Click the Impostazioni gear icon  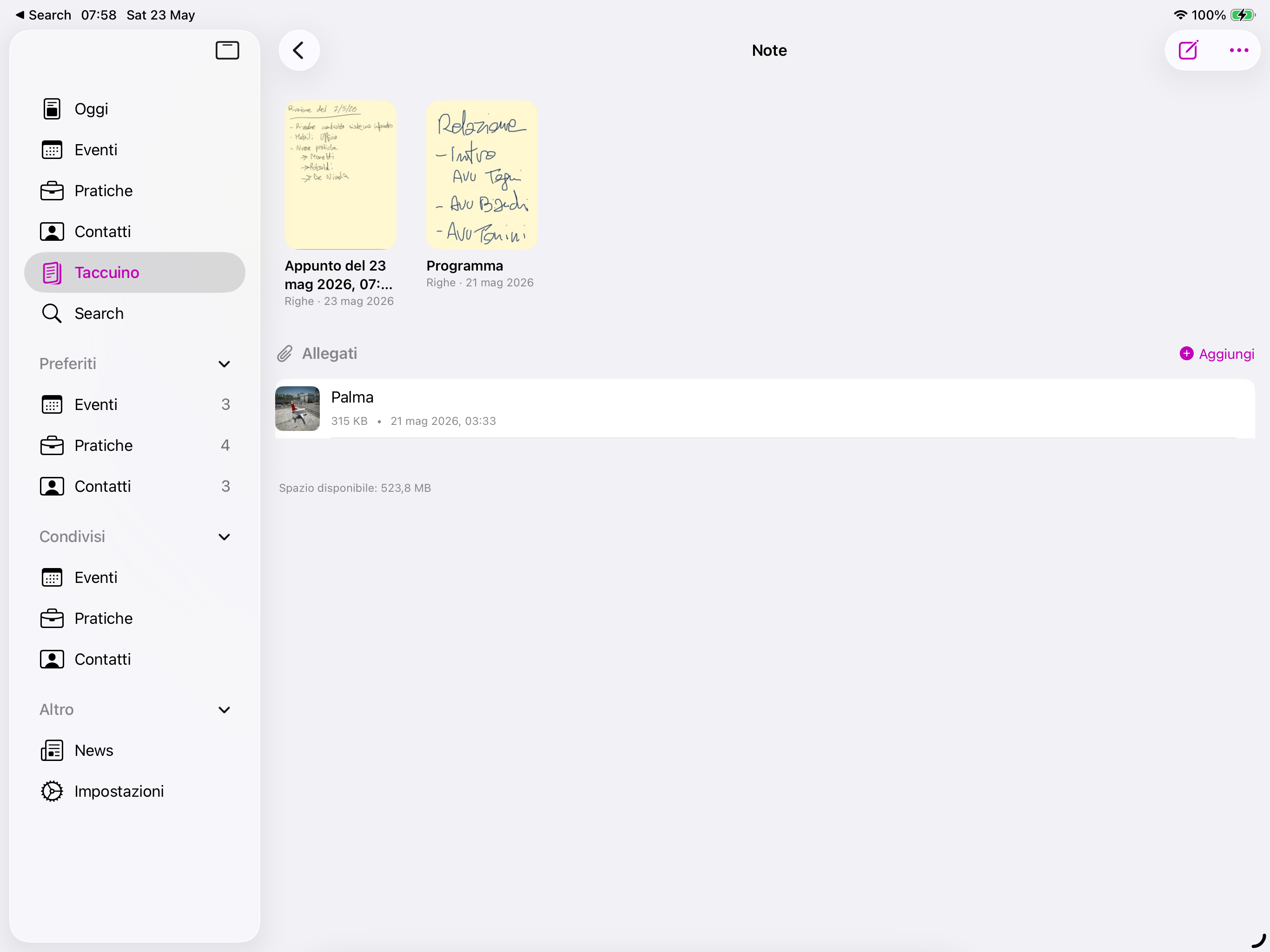52,791
